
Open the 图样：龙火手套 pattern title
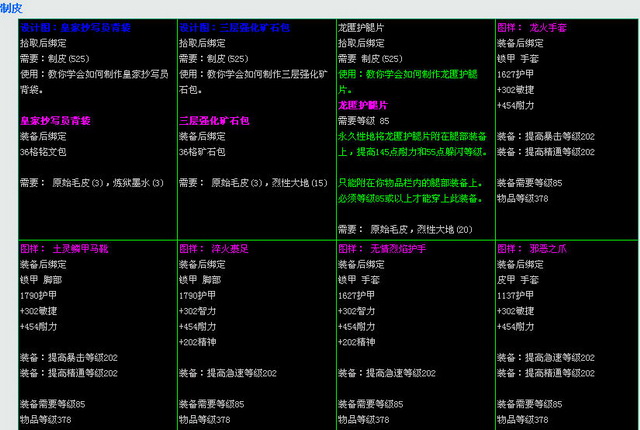pos(532,28)
